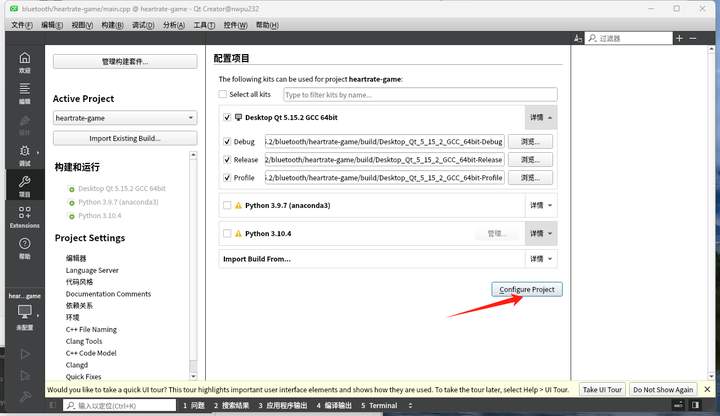
Task: Click the Manage button on Python 3.10.4 row
Action: pyautogui.click(x=497, y=233)
